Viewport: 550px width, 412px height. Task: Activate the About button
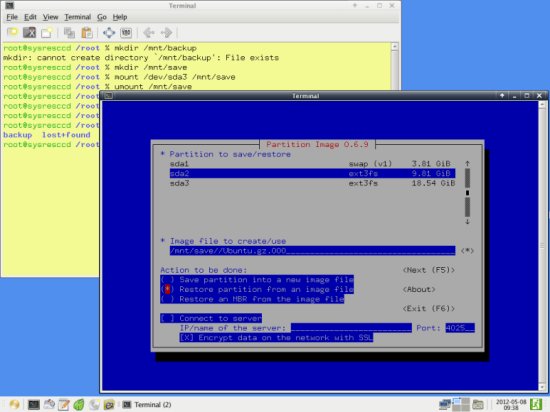pyautogui.click(x=419, y=289)
